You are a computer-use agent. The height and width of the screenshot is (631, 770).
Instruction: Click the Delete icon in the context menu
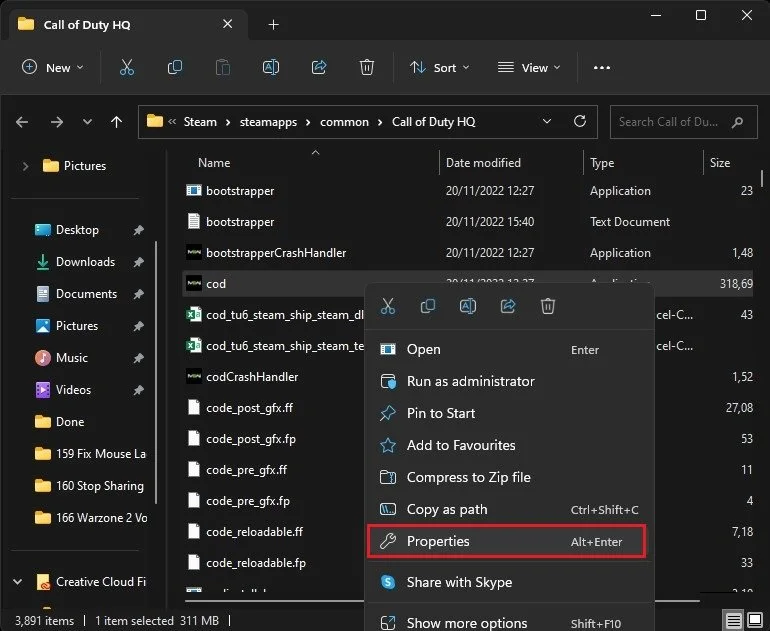point(548,306)
